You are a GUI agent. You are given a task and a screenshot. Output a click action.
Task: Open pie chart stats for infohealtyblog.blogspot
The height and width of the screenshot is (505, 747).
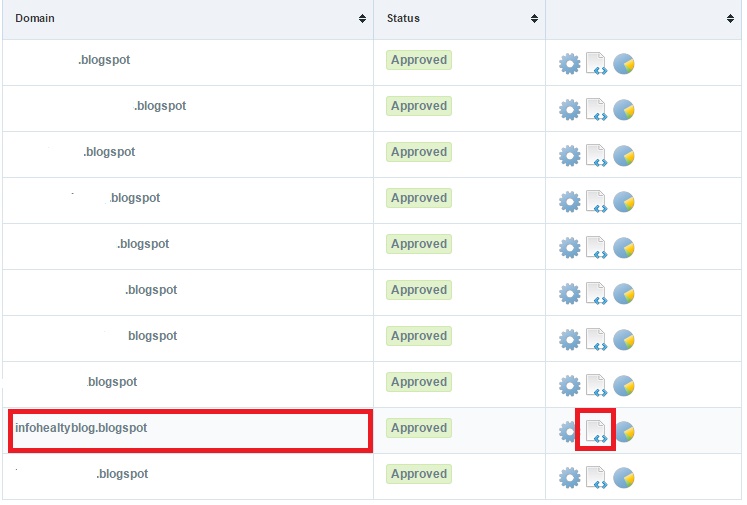point(625,432)
